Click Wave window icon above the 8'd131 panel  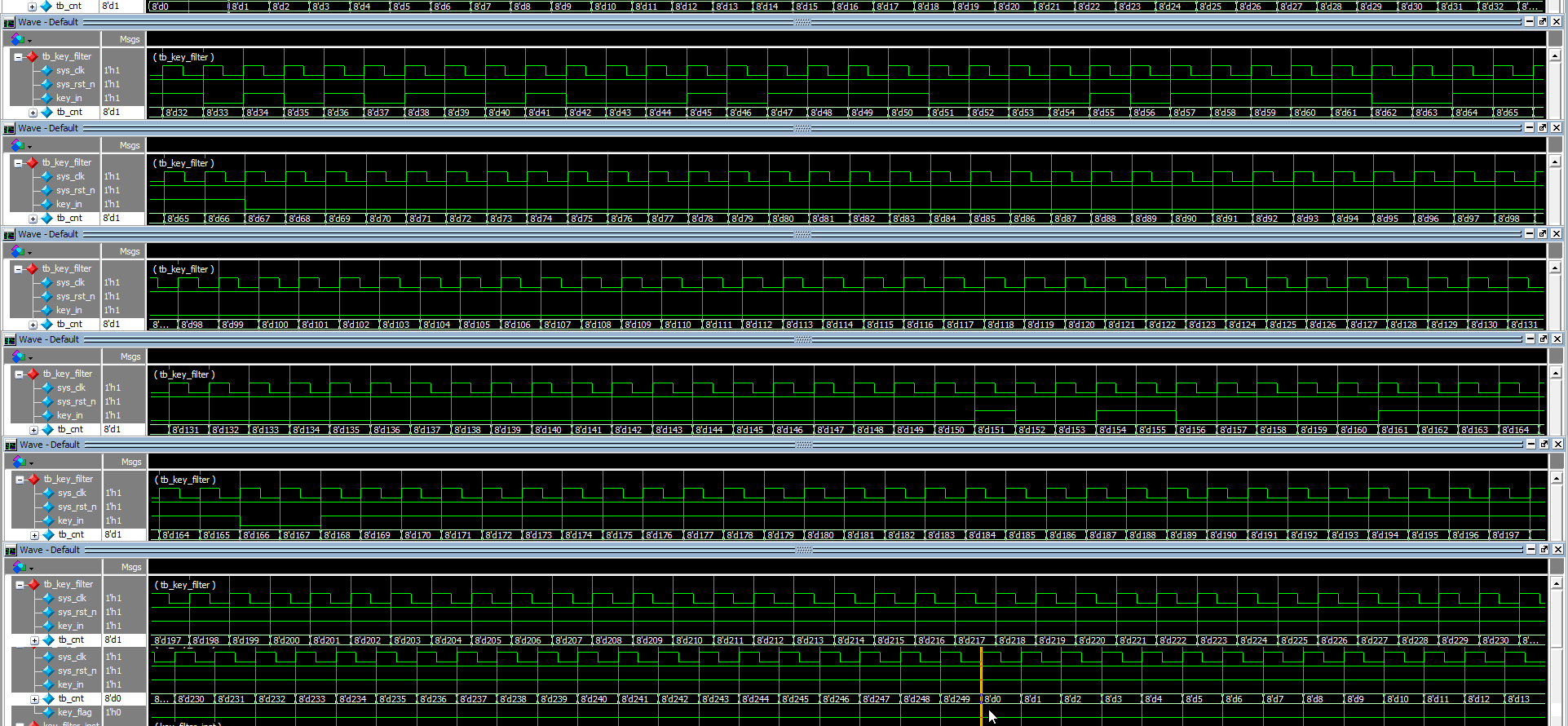pyautogui.click(x=11, y=340)
